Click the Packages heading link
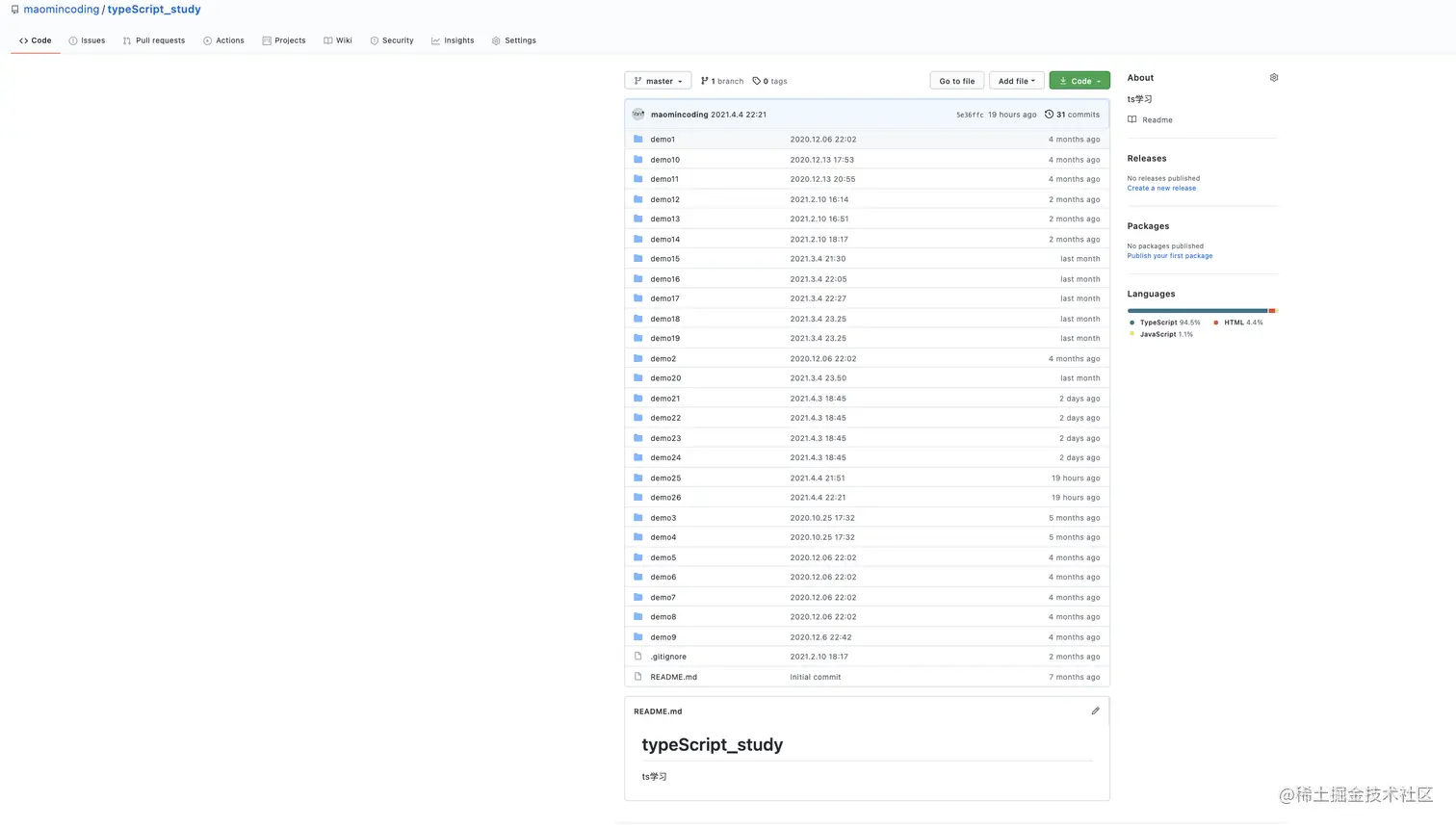The width and height of the screenshot is (1456, 827). click(x=1149, y=226)
